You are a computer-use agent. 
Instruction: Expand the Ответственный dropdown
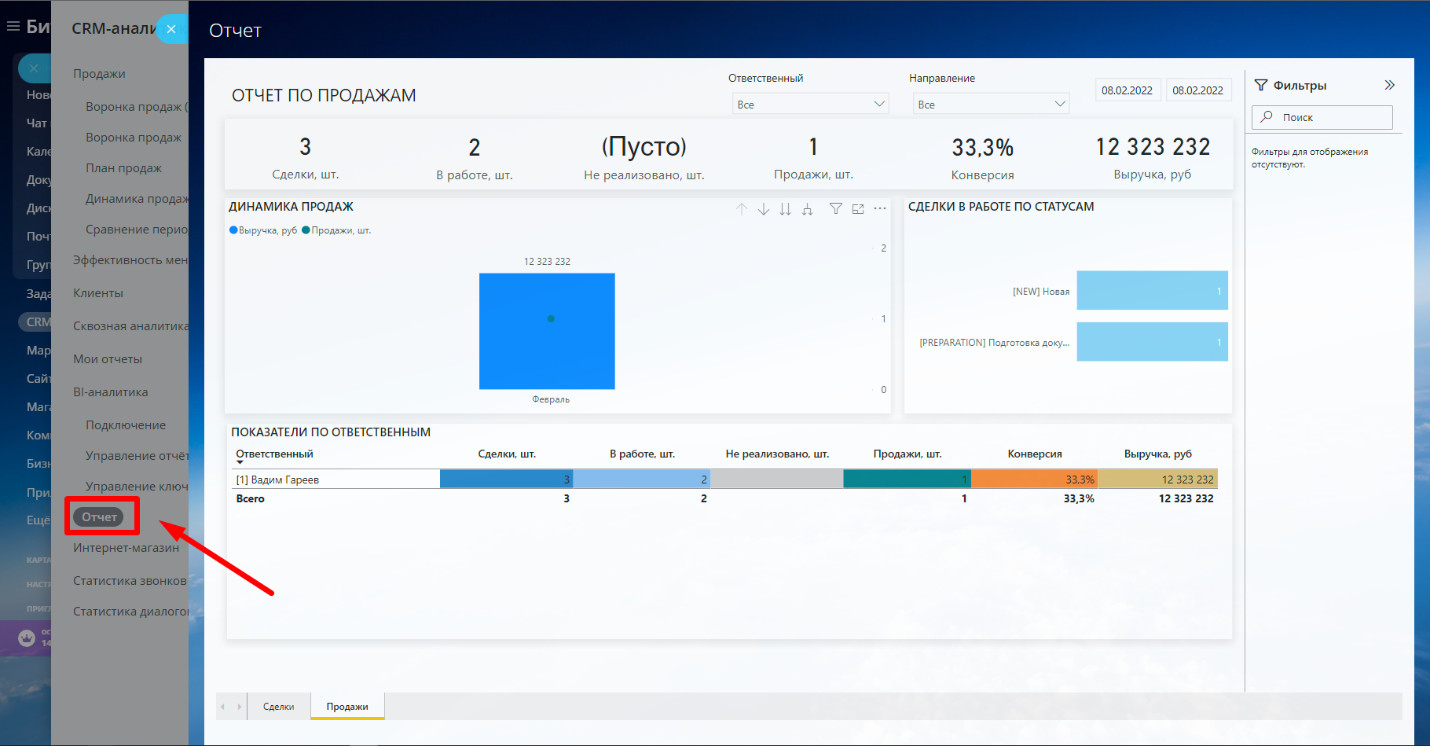811,104
